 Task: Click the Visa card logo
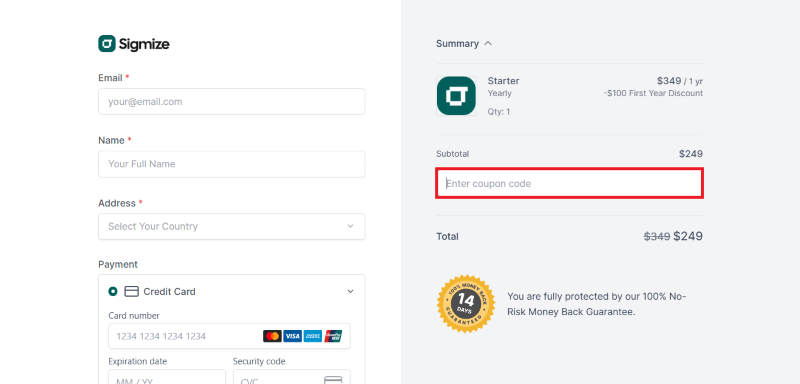tap(293, 336)
